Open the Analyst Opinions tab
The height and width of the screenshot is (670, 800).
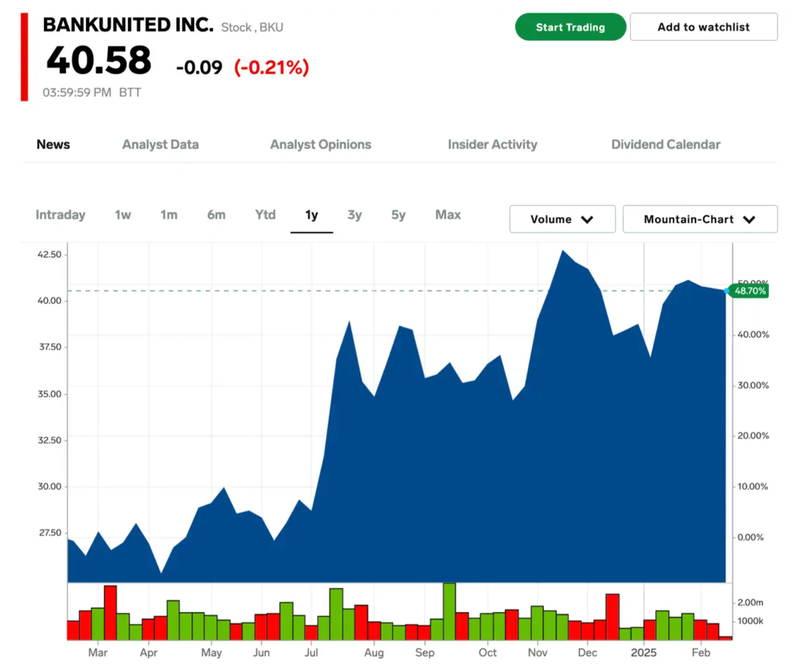320,144
